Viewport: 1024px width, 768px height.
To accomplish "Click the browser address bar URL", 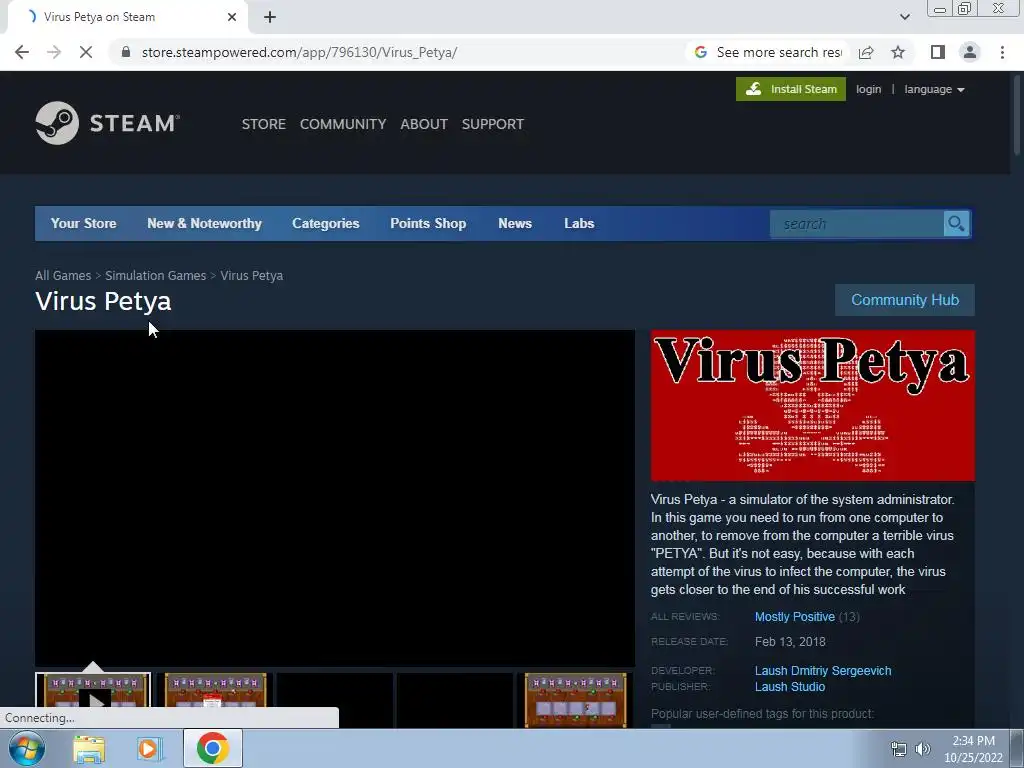I will (299, 52).
